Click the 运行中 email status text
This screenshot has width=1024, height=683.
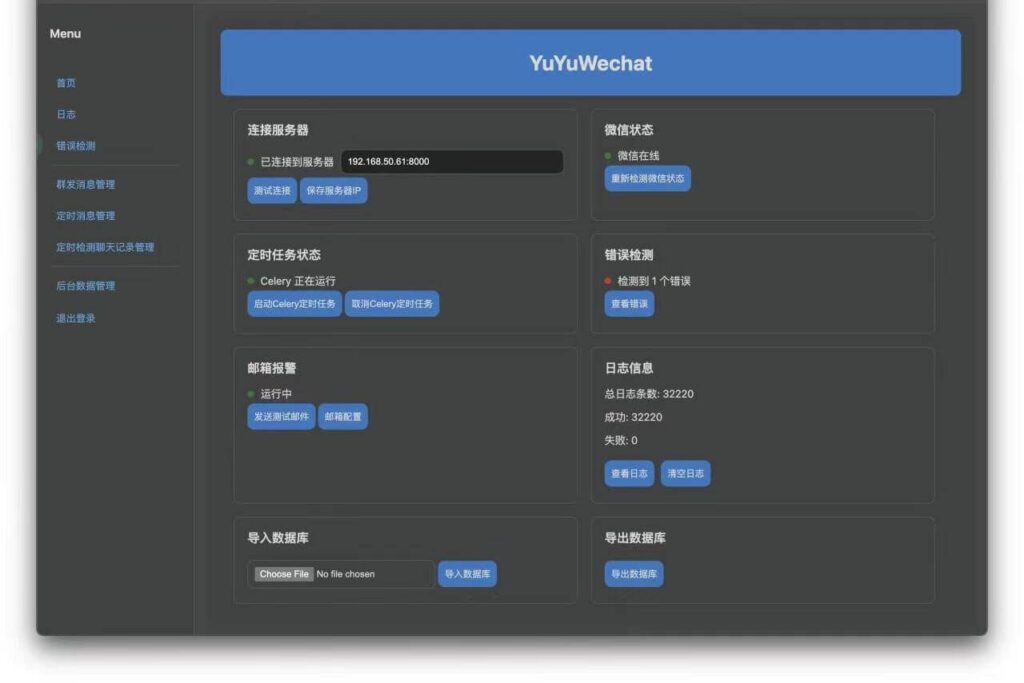pos(276,394)
